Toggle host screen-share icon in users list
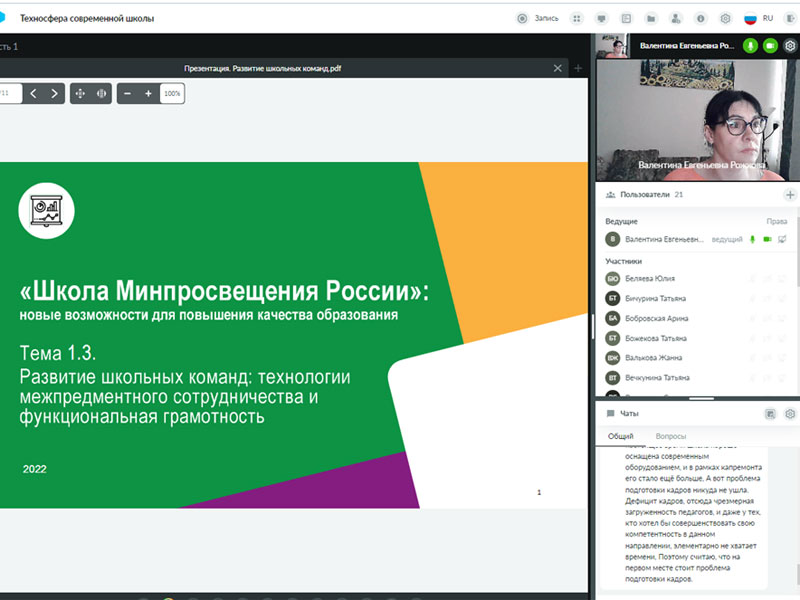The width and height of the screenshot is (800, 600). (x=782, y=239)
